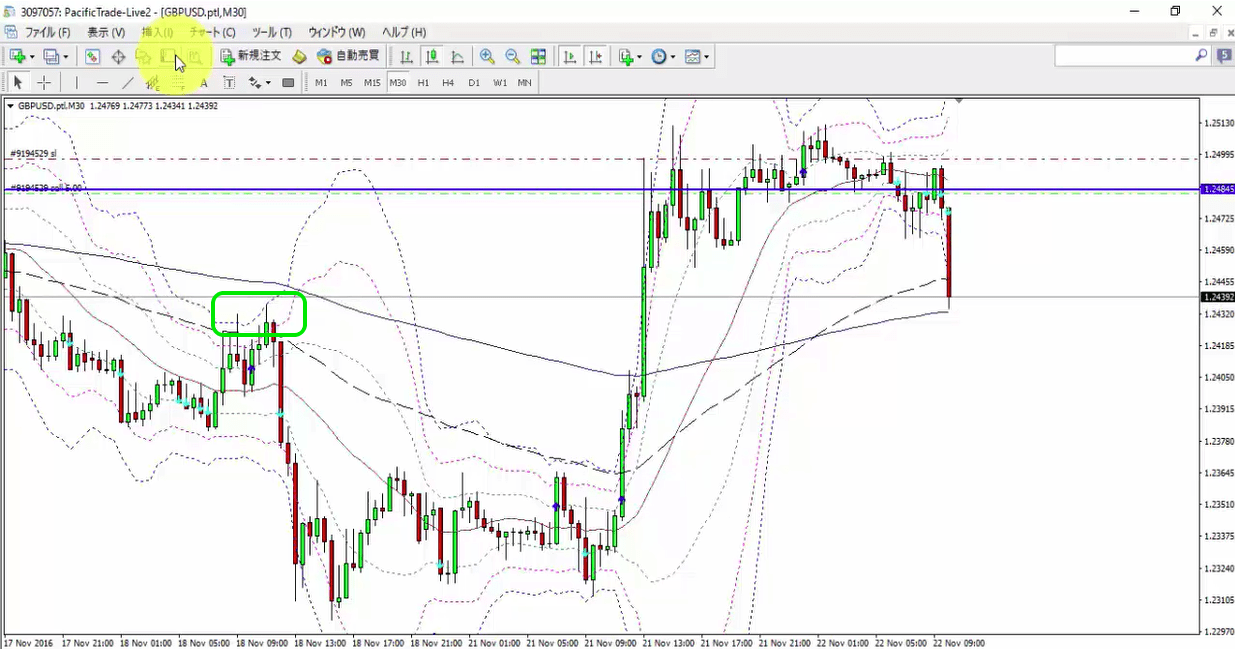Switch to M15 timeframe
This screenshot has width=1235, height=649.
coord(372,82)
